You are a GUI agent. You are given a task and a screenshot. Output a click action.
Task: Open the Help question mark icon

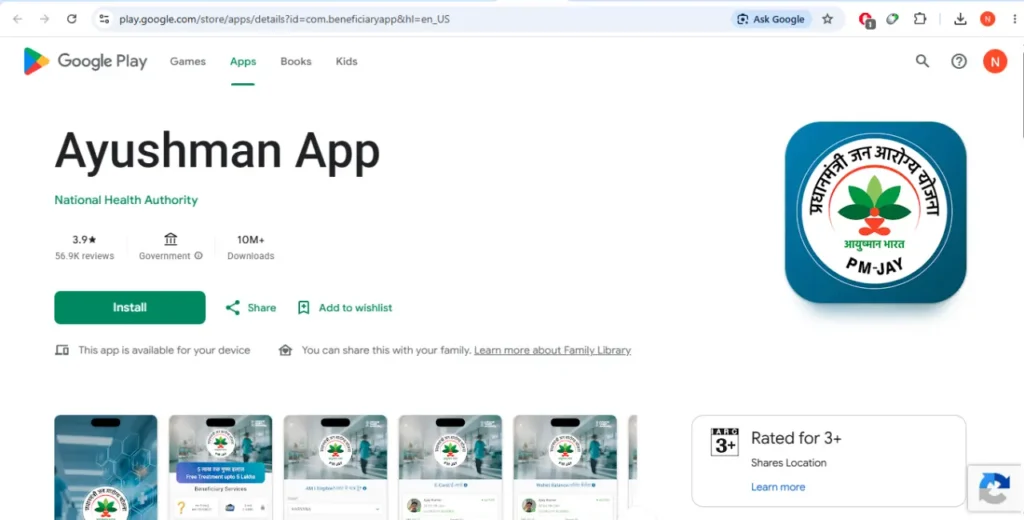click(x=959, y=61)
